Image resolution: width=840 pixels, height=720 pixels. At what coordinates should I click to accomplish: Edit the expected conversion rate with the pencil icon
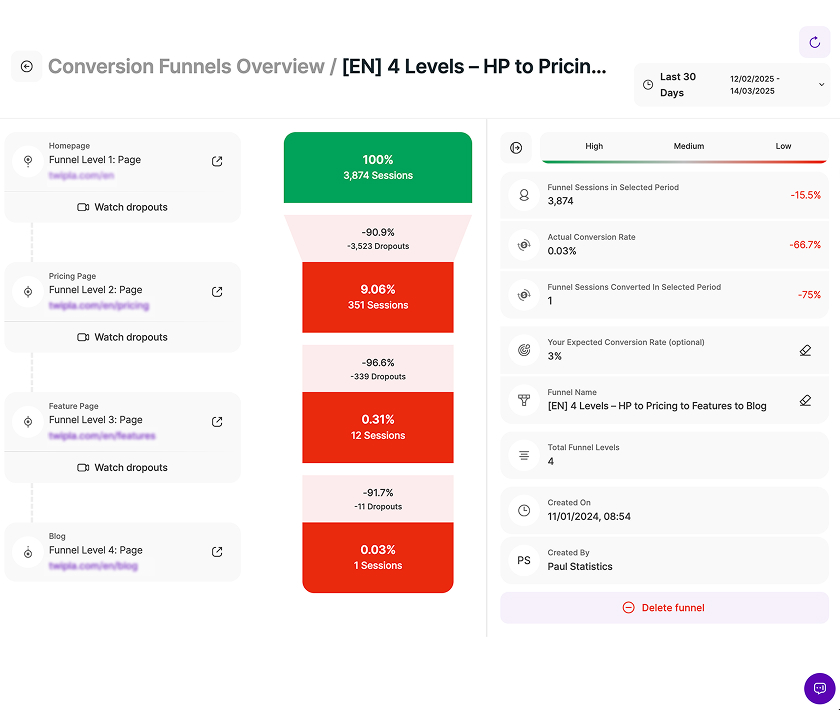click(805, 350)
